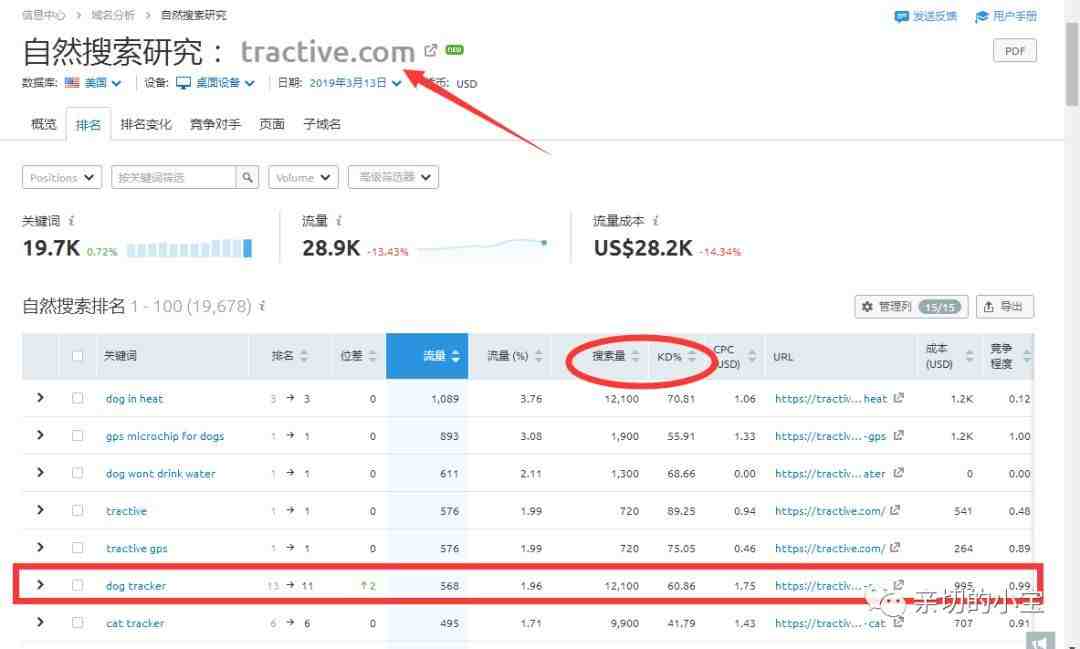Open the 数据库 美国 database dropdown
This screenshot has height=649, width=1080.
pos(94,83)
